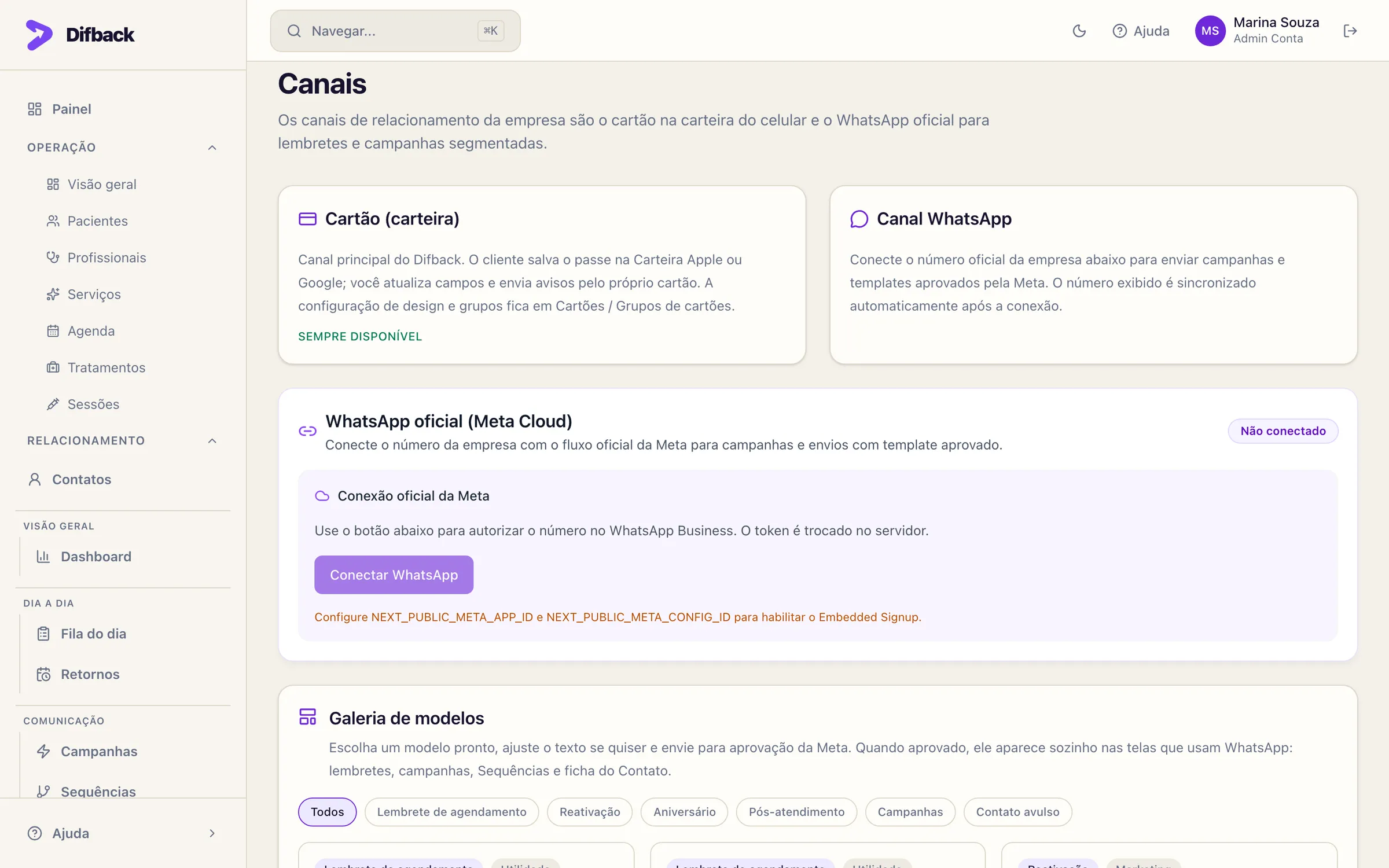Click the Não conectado status badge
1389x868 pixels.
(1283, 431)
